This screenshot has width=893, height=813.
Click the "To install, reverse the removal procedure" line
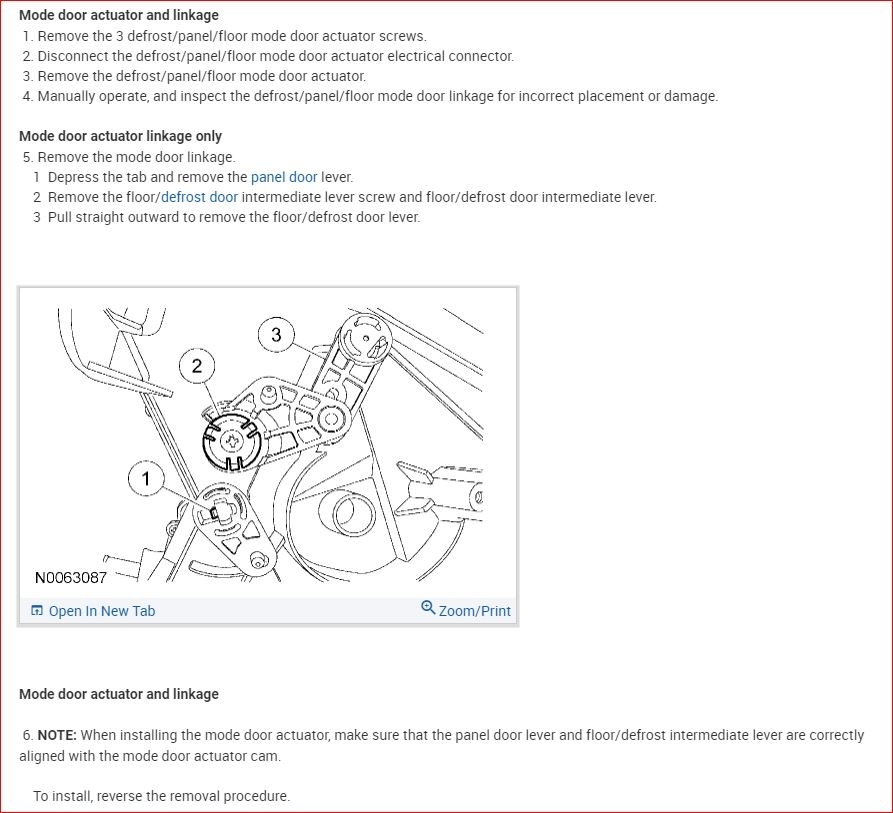coord(161,796)
